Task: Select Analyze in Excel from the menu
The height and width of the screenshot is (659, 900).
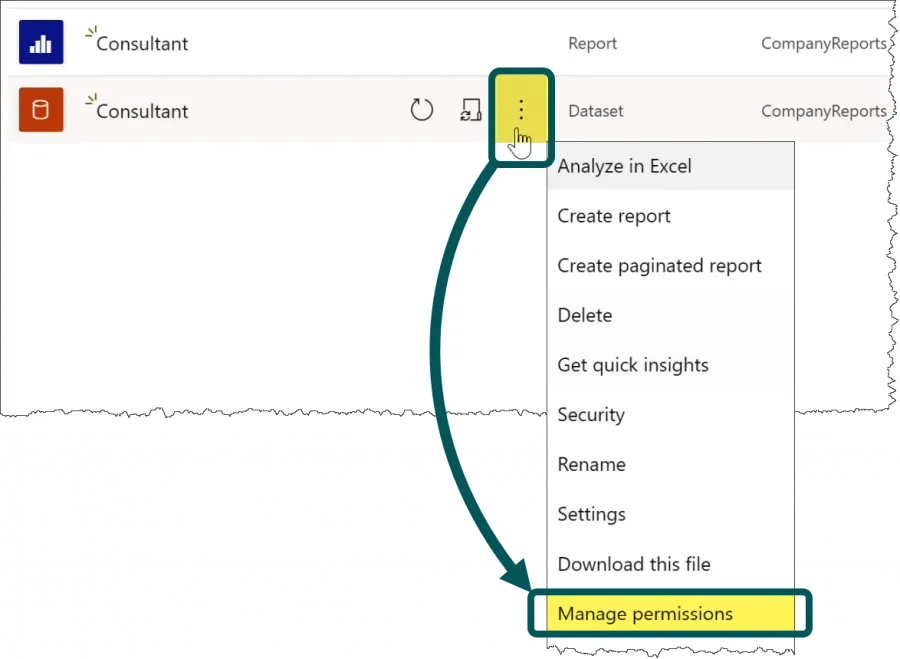Action: [624, 166]
